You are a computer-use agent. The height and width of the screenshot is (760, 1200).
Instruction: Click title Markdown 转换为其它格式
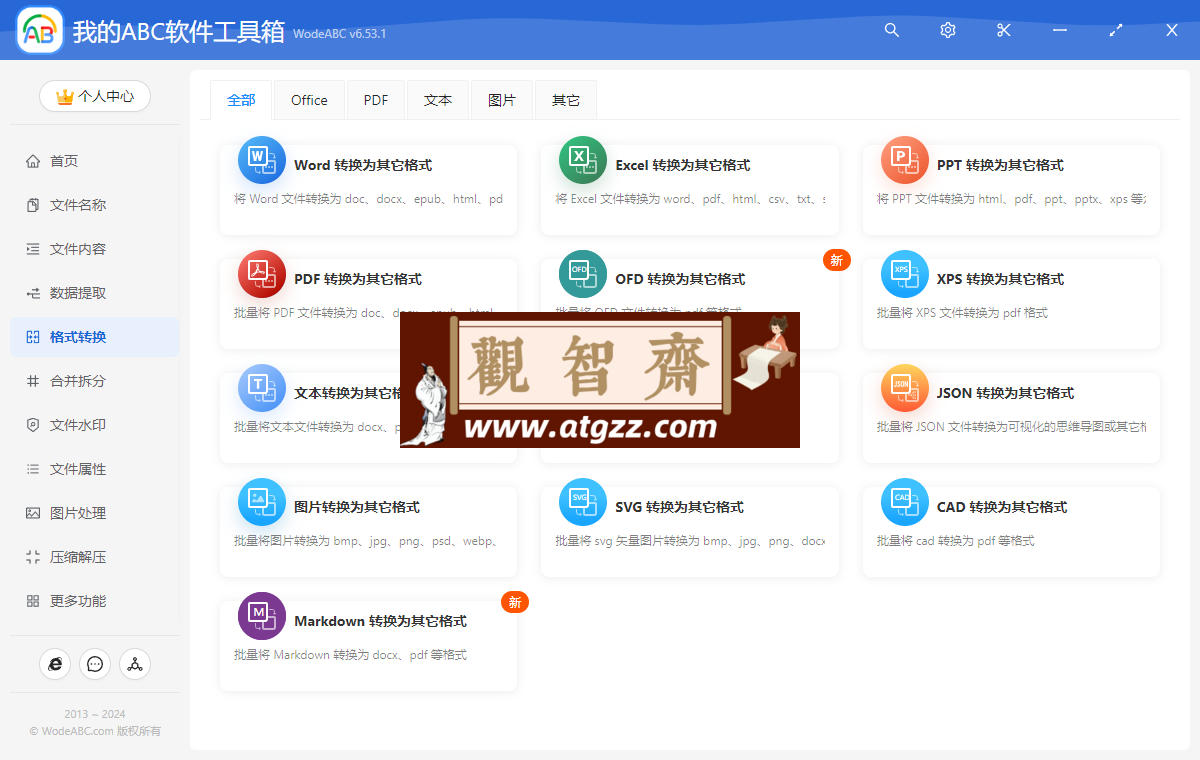[380, 621]
